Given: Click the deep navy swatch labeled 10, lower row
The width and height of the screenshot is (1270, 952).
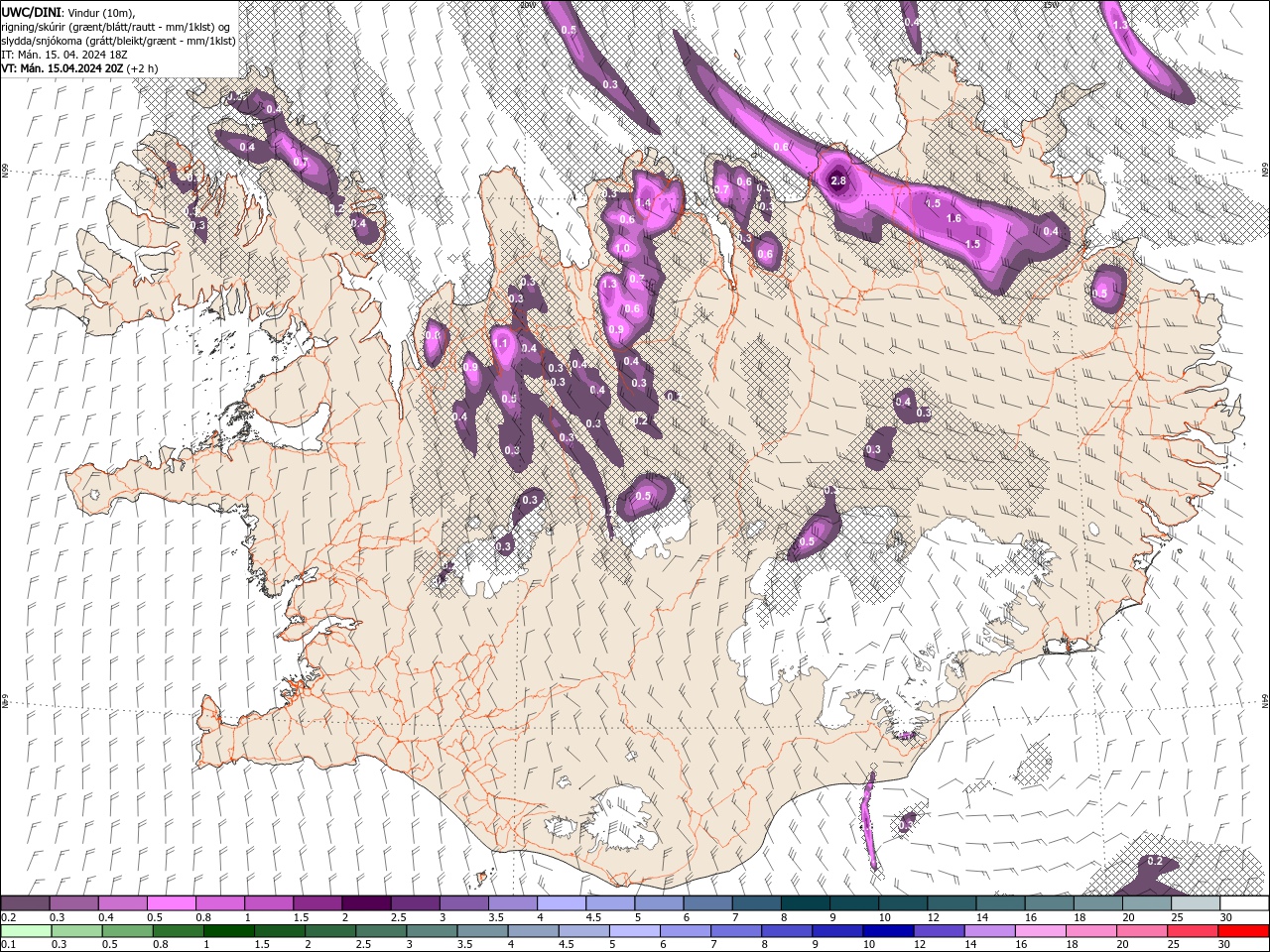Looking at the screenshot, I should click(888, 931).
